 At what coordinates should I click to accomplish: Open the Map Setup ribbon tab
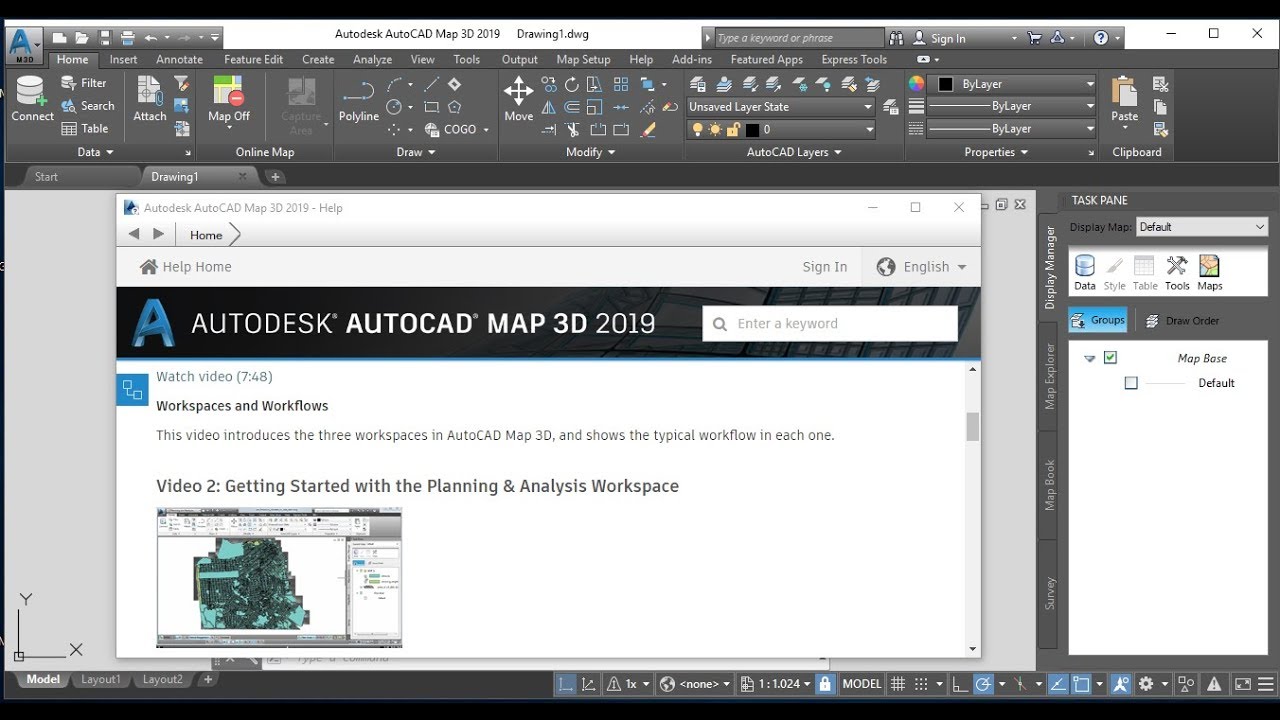pyautogui.click(x=583, y=59)
